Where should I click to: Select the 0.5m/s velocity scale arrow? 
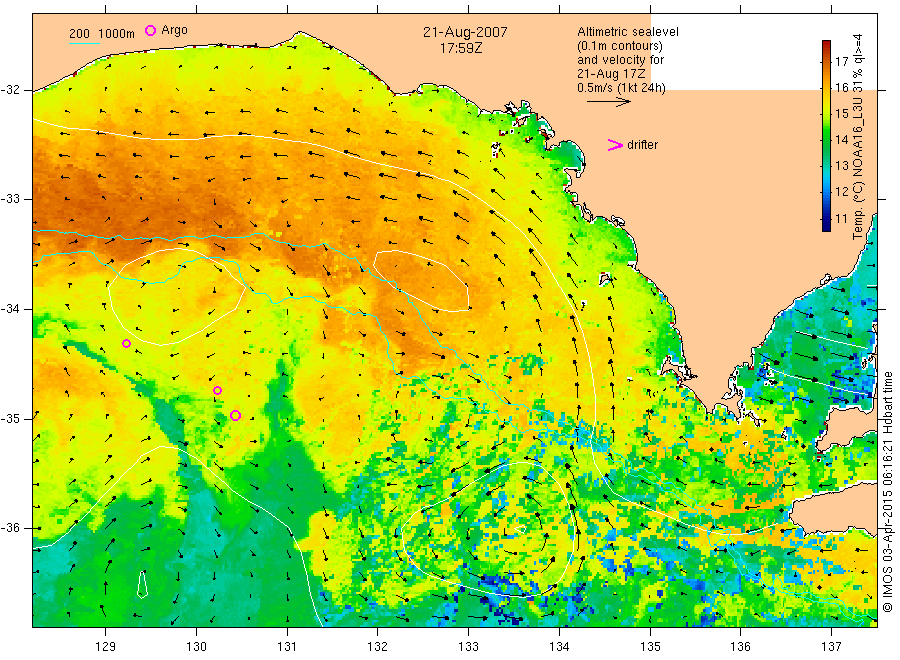(608, 102)
